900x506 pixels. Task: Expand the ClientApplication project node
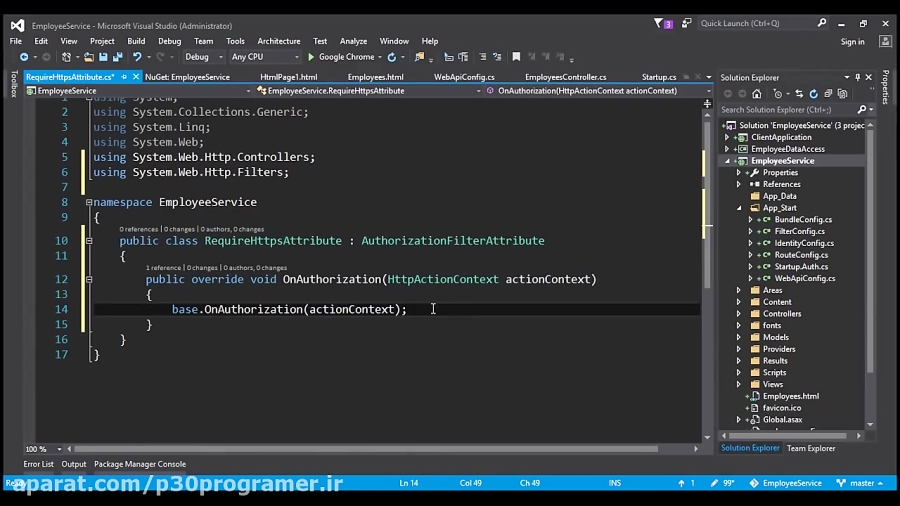point(727,137)
